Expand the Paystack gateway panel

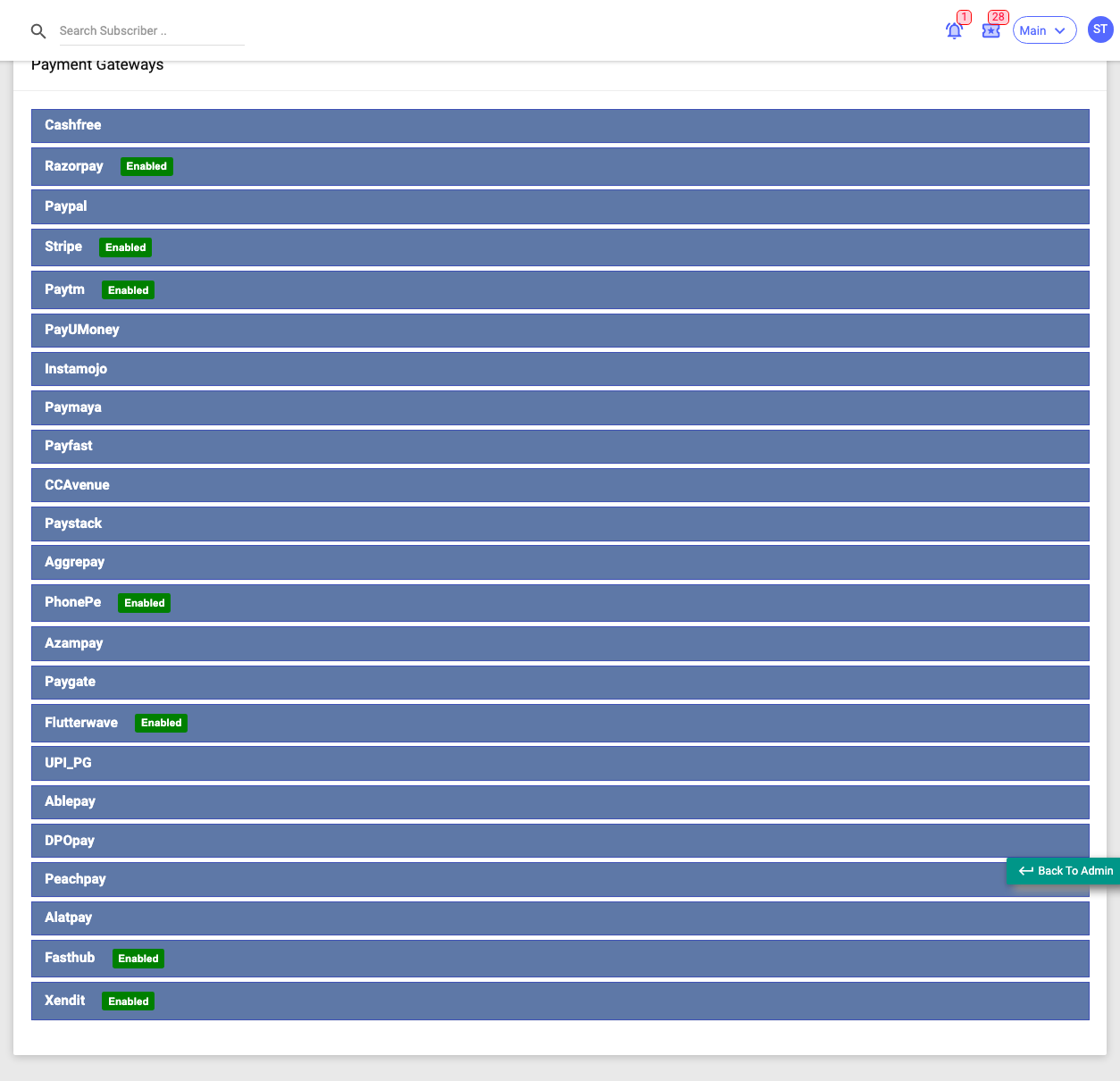560,524
